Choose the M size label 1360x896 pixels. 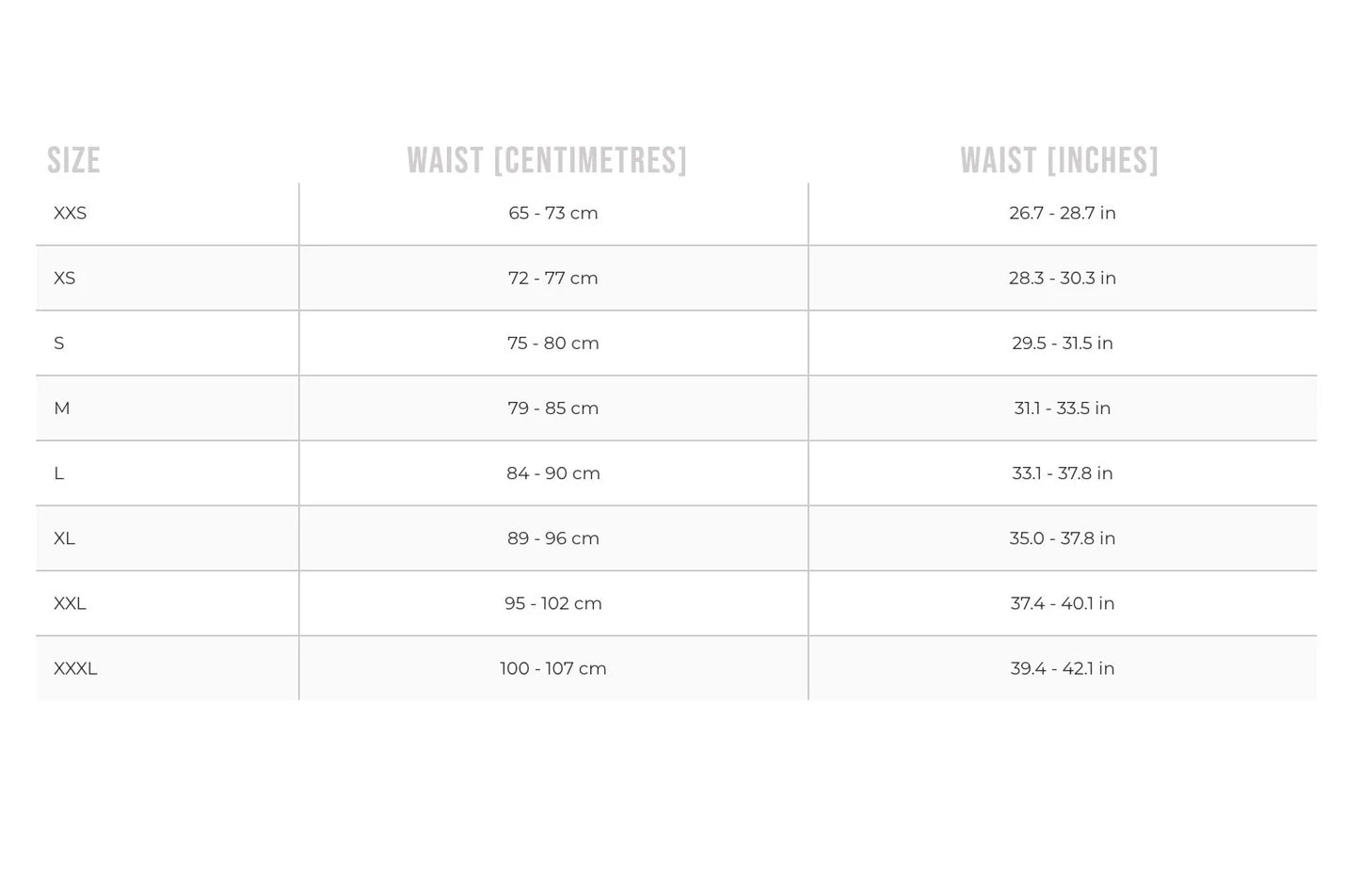(62, 408)
